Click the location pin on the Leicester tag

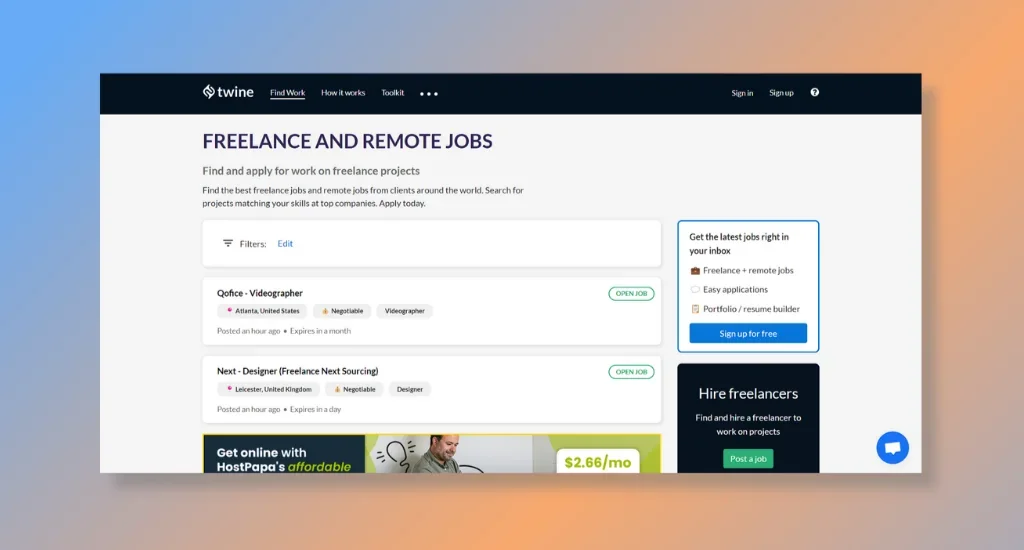pos(229,389)
